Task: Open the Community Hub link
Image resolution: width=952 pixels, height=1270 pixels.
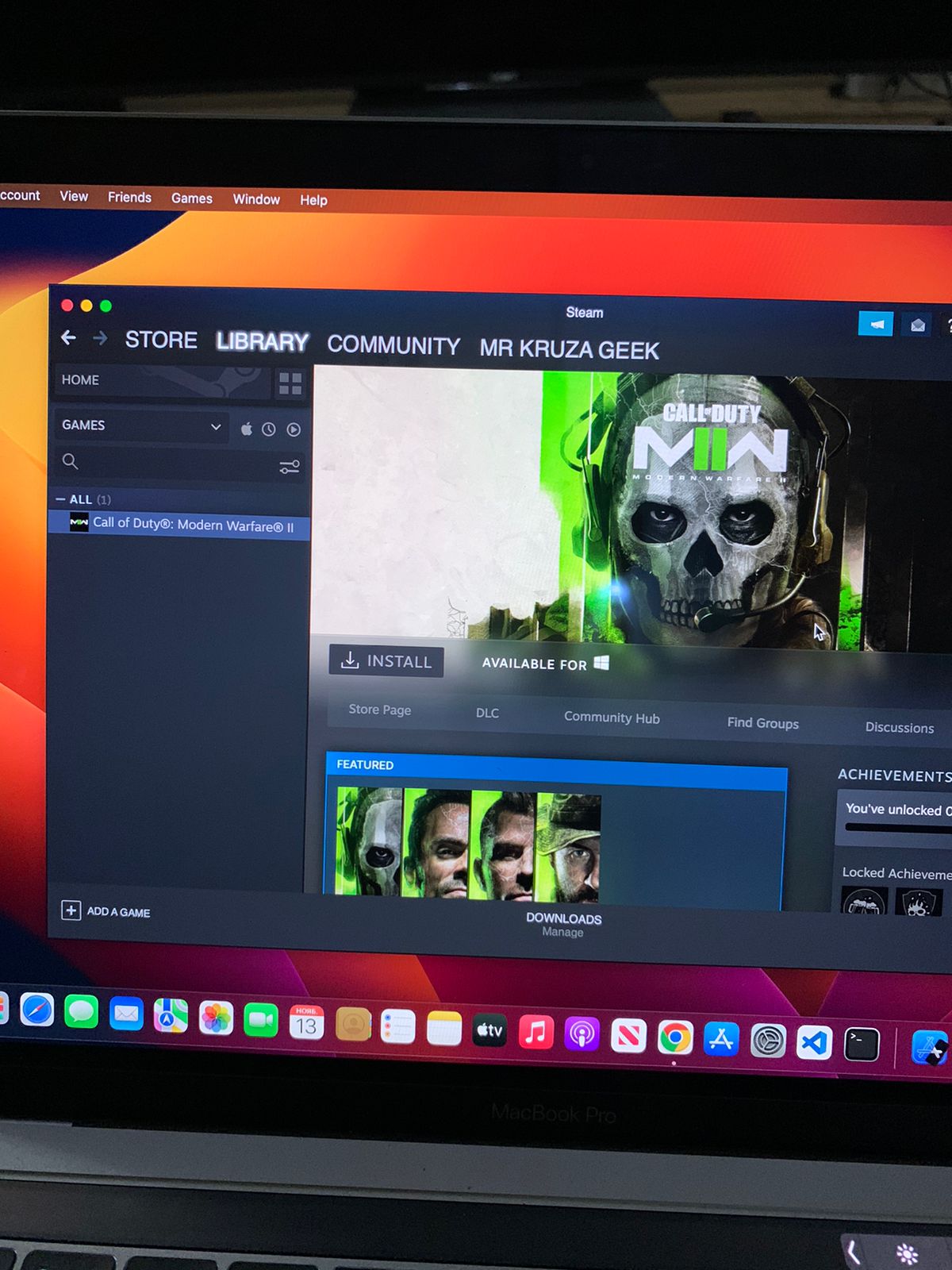Action: pyautogui.click(x=612, y=718)
